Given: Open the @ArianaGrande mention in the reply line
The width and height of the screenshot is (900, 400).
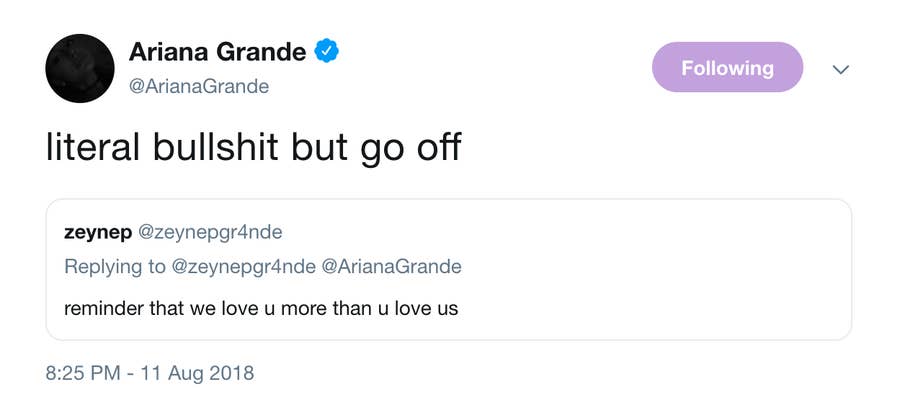Looking at the screenshot, I should (x=391, y=266).
